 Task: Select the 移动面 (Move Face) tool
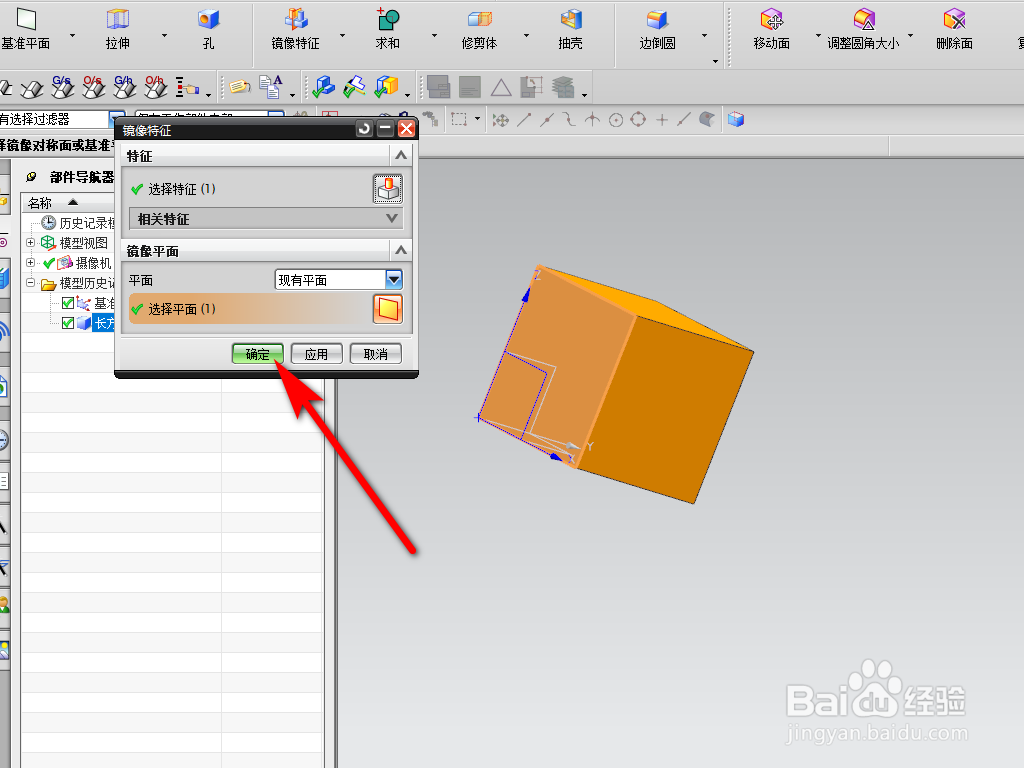771,29
